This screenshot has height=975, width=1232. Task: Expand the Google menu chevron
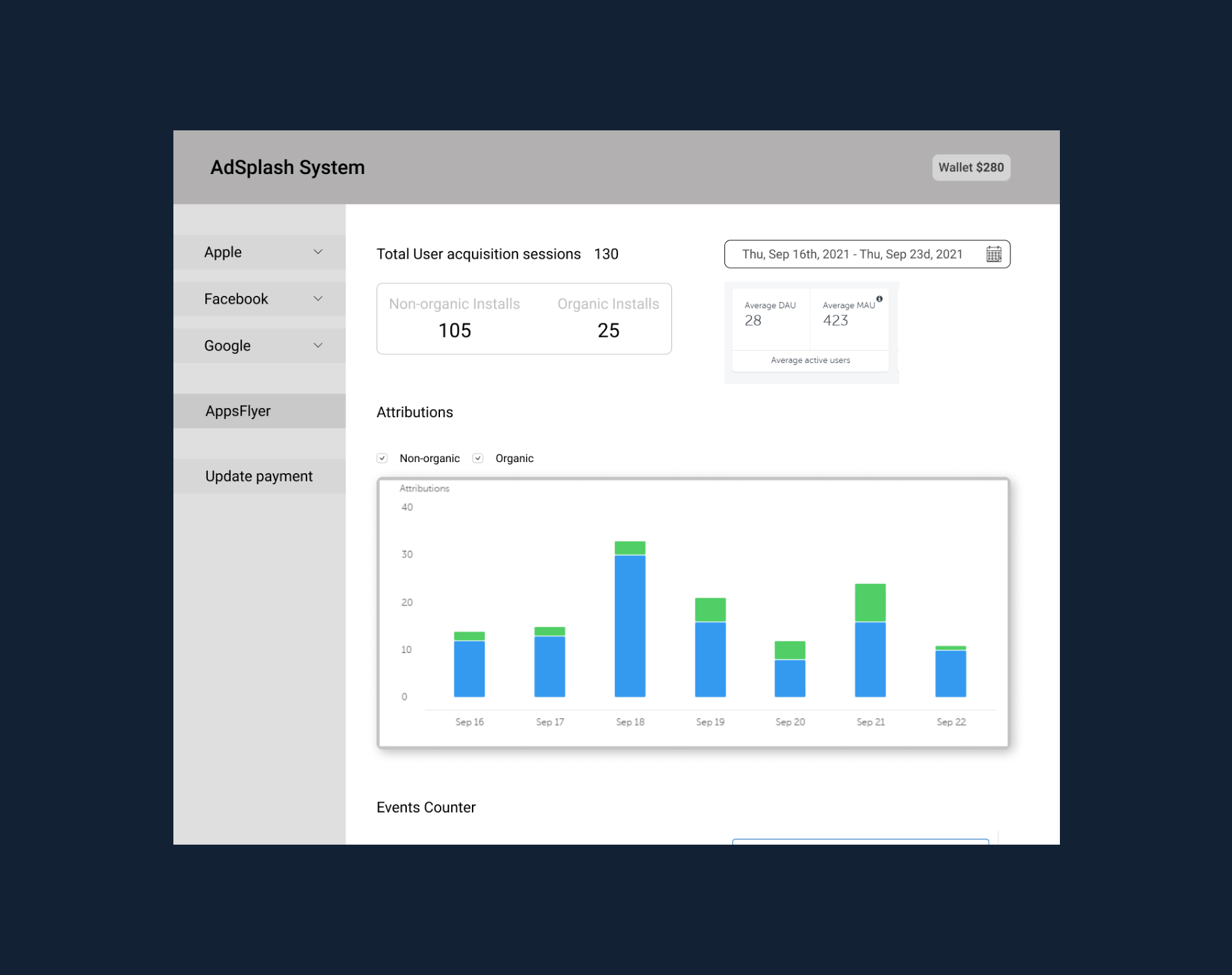318,346
